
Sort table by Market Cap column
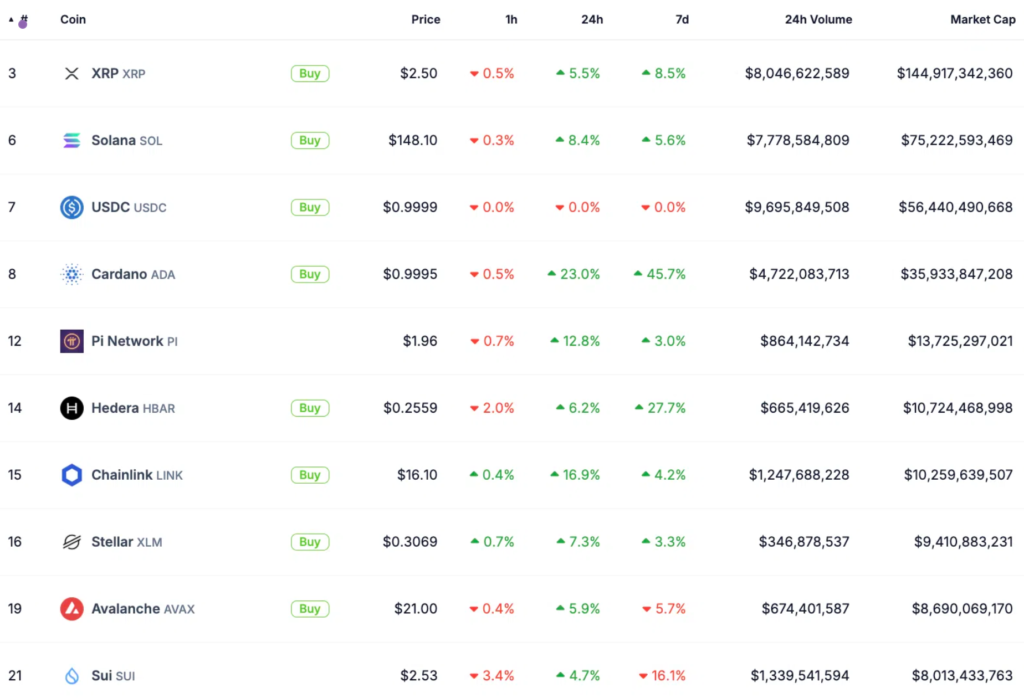982,20
